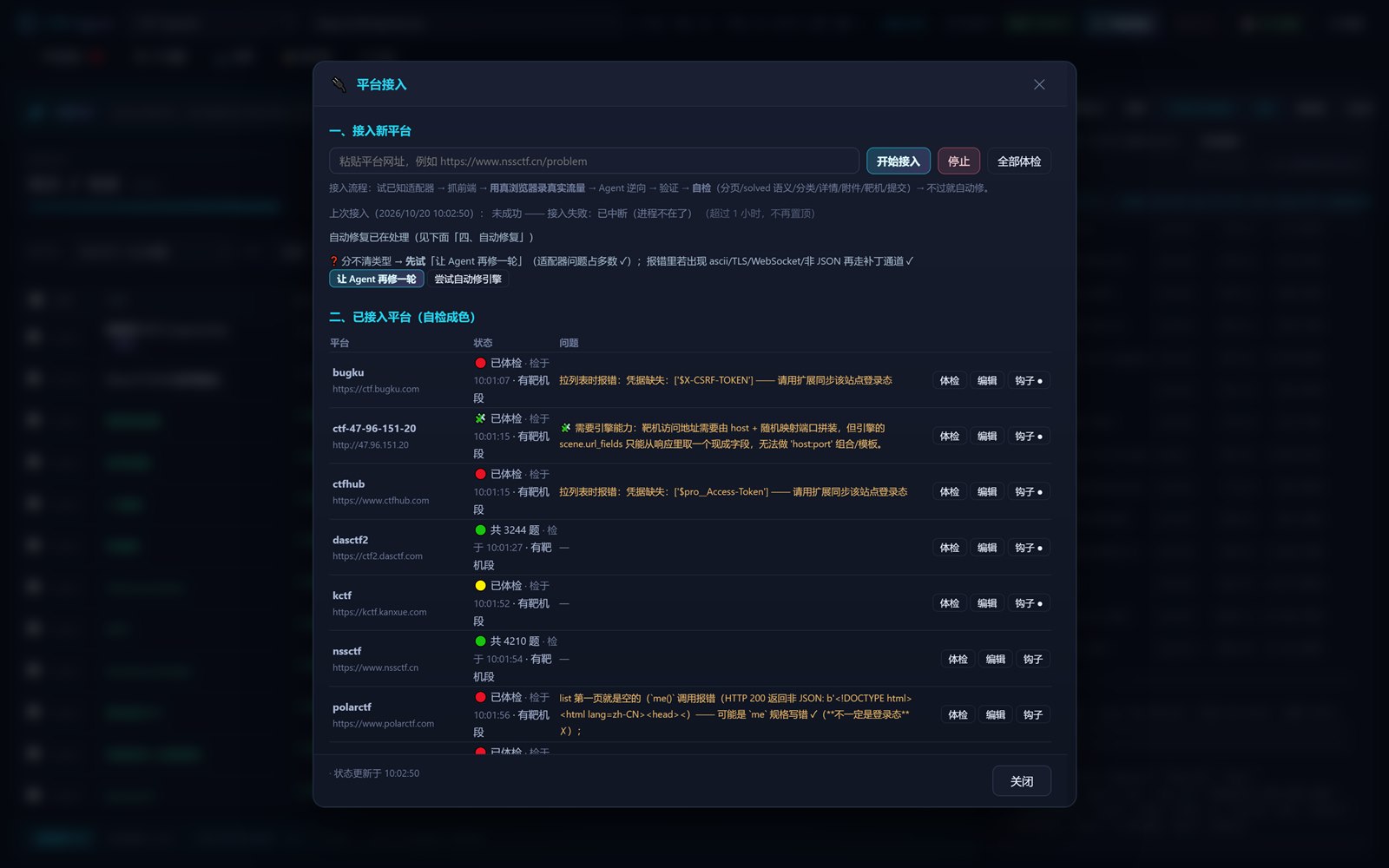Viewport: 1389px width, 868px height.
Task: Click the 开始接入 button
Action: [899, 161]
